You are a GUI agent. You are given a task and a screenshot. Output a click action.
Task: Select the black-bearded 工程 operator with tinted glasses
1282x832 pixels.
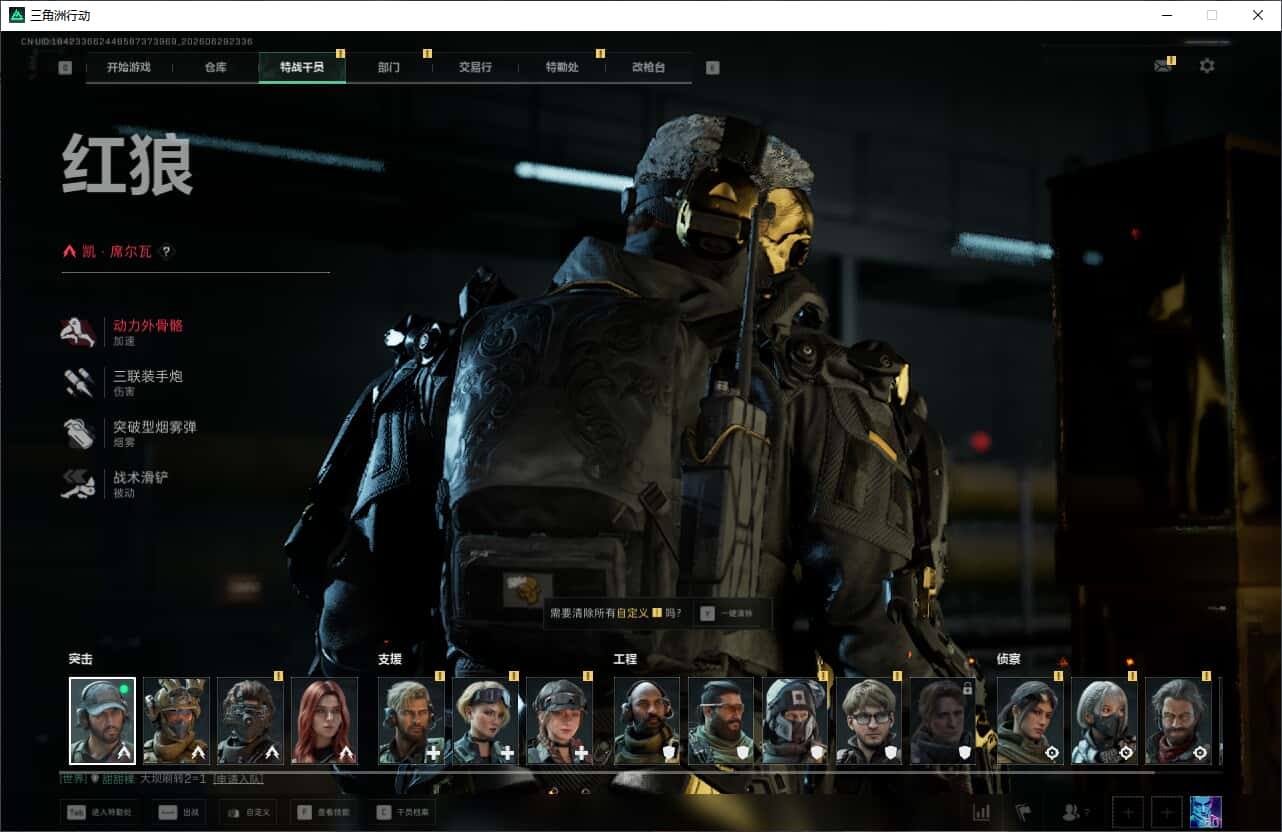(721, 721)
